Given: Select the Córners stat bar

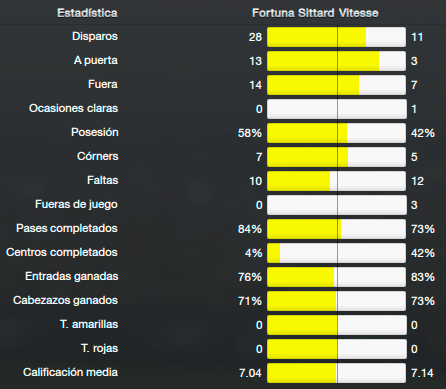Looking at the screenshot, I should click(x=336, y=157).
